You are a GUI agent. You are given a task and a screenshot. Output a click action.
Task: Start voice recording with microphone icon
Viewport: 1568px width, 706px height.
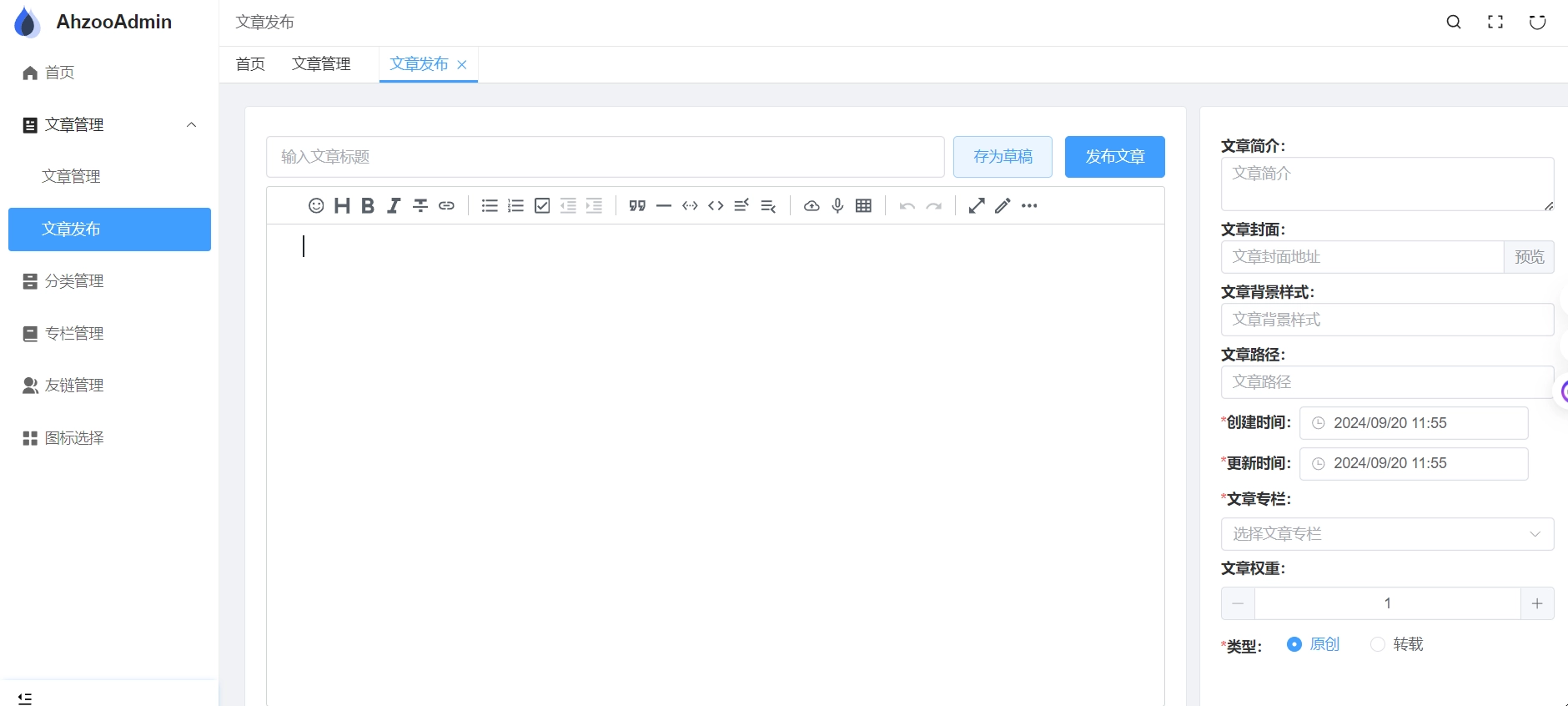[837, 206]
